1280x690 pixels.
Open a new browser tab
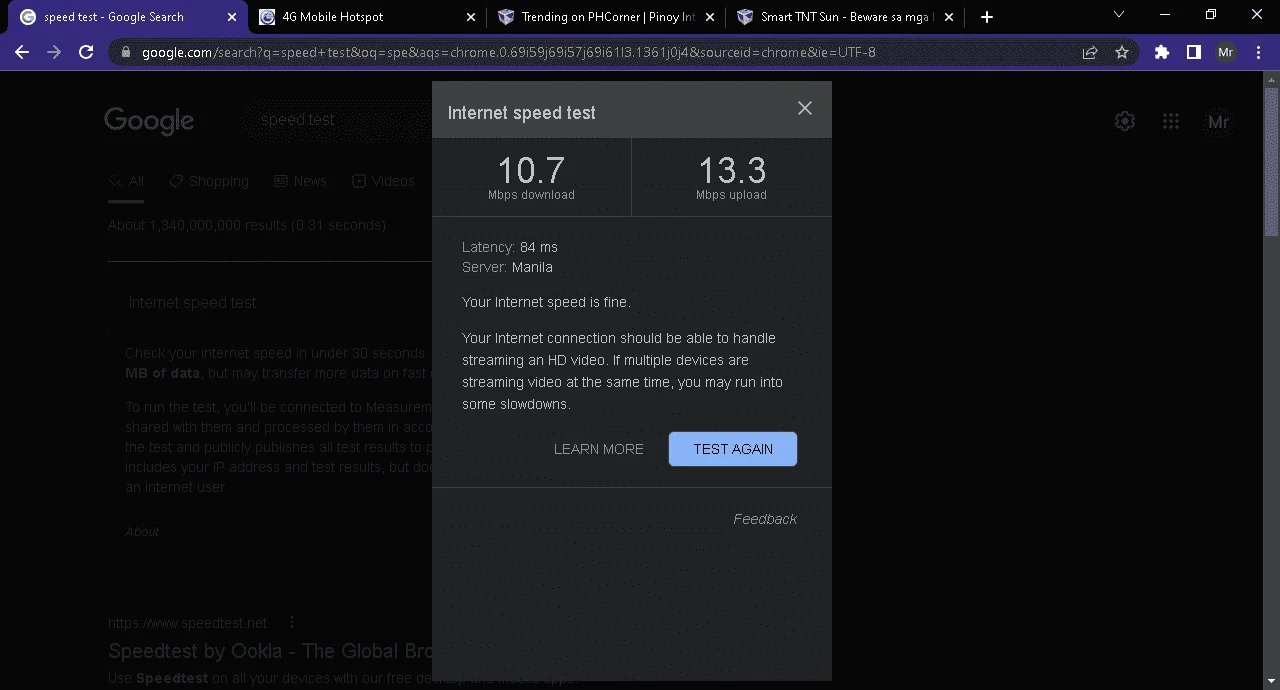[987, 17]
